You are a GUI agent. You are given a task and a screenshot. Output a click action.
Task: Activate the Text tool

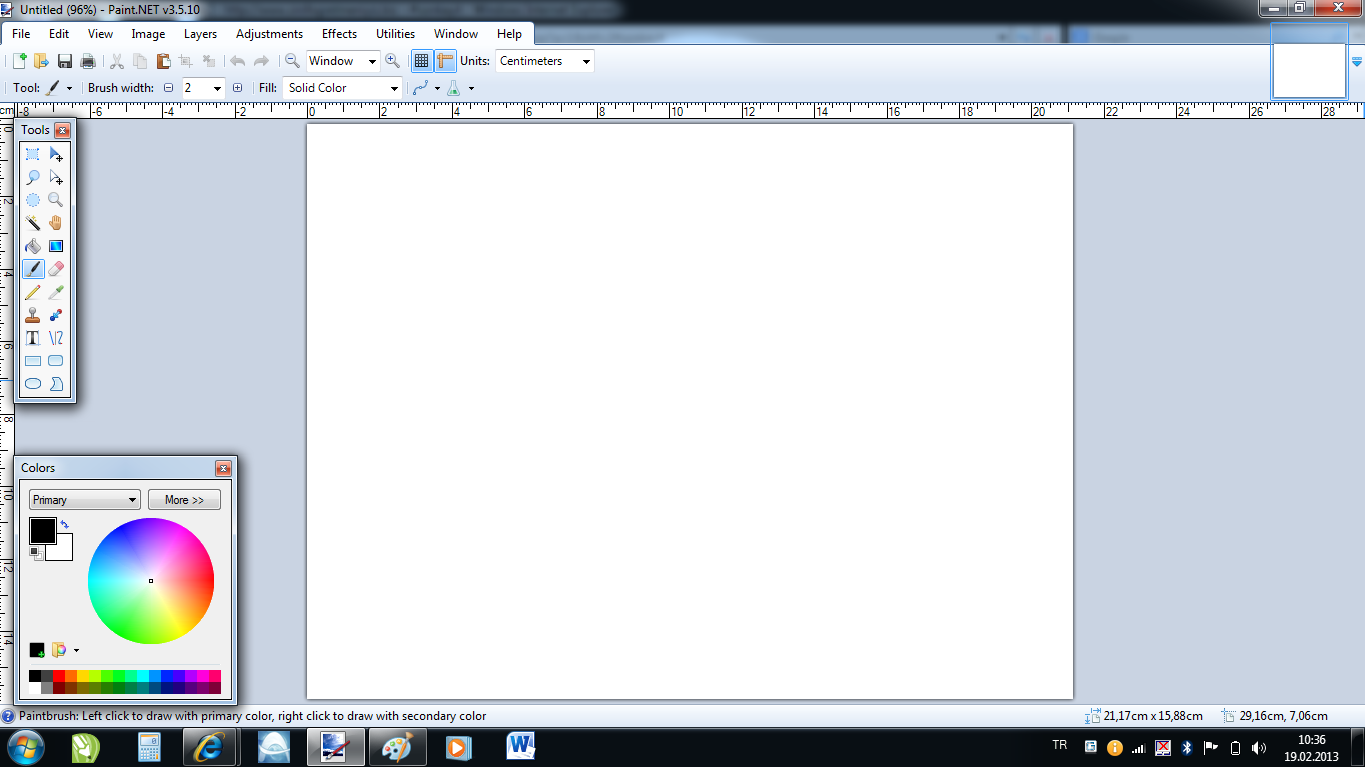point(33,338)
